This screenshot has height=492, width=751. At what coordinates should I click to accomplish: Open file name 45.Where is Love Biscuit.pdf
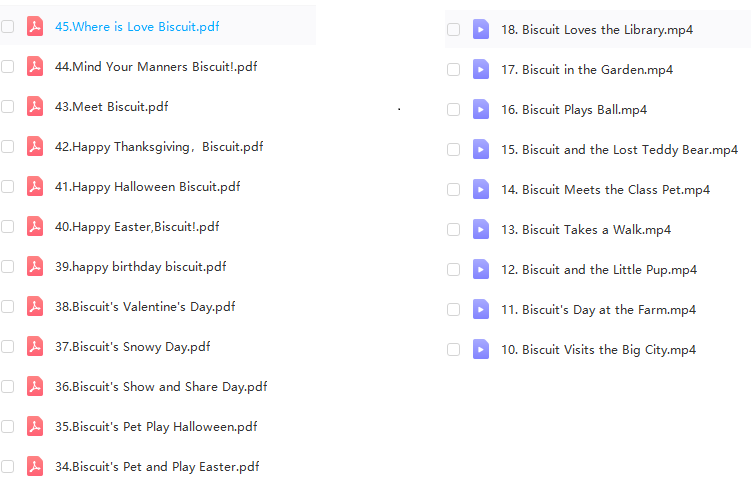tap(137, 27)
